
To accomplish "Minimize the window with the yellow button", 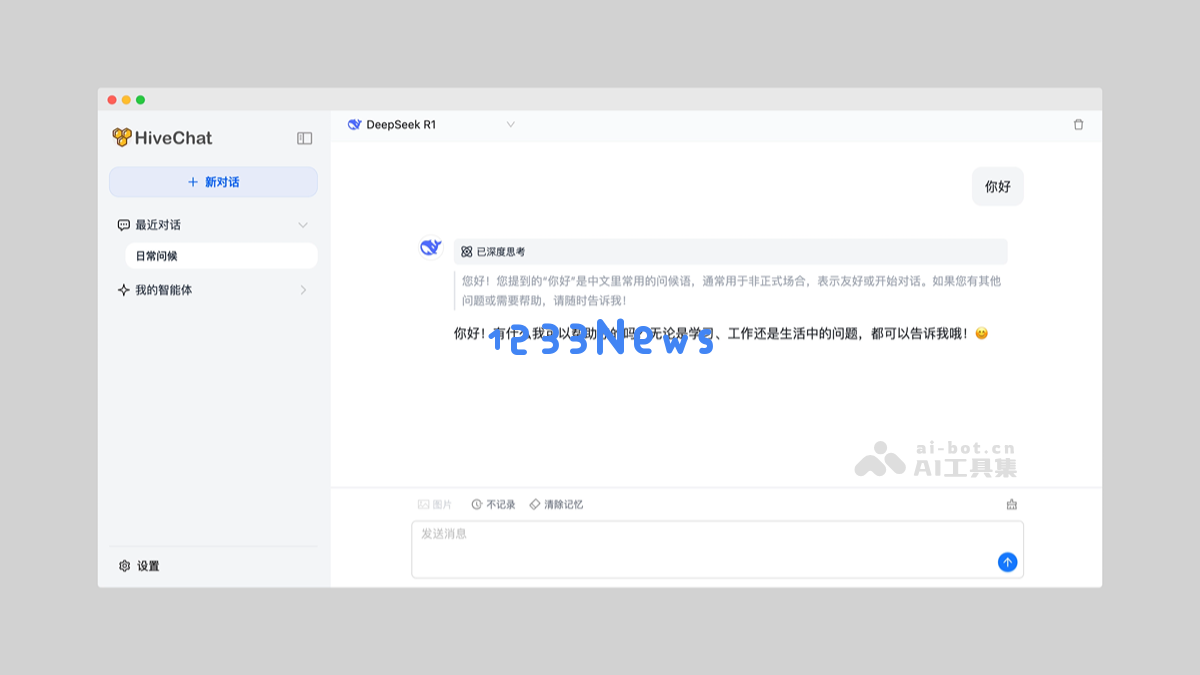I will [x=126, y=100].
